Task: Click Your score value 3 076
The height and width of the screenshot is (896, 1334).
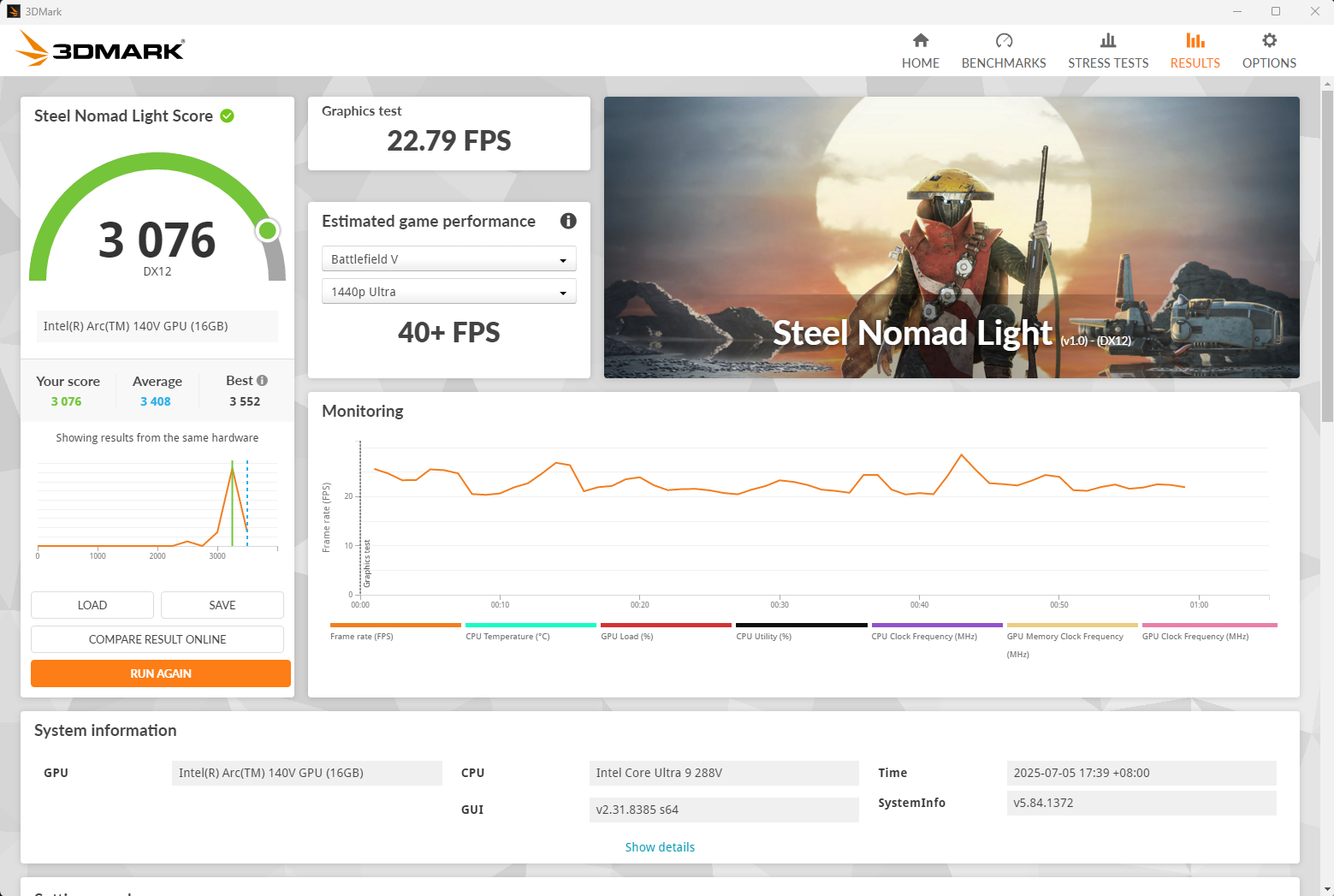Action: coord(66,401)
